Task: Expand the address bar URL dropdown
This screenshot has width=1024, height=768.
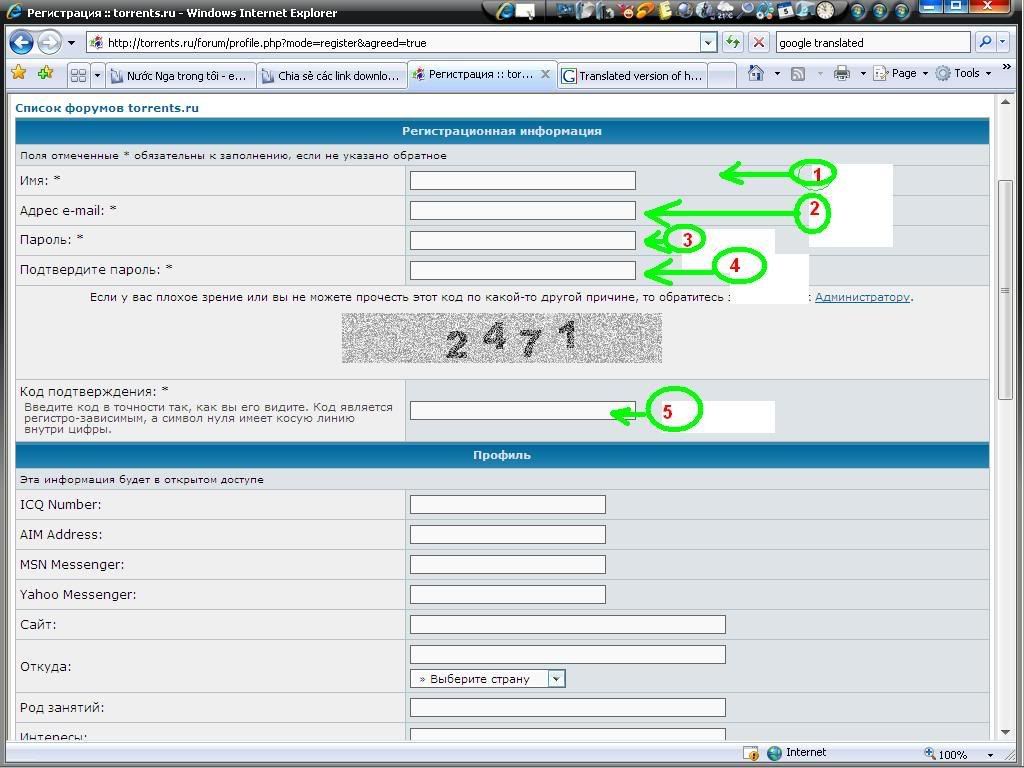Action: pos(708,42)
